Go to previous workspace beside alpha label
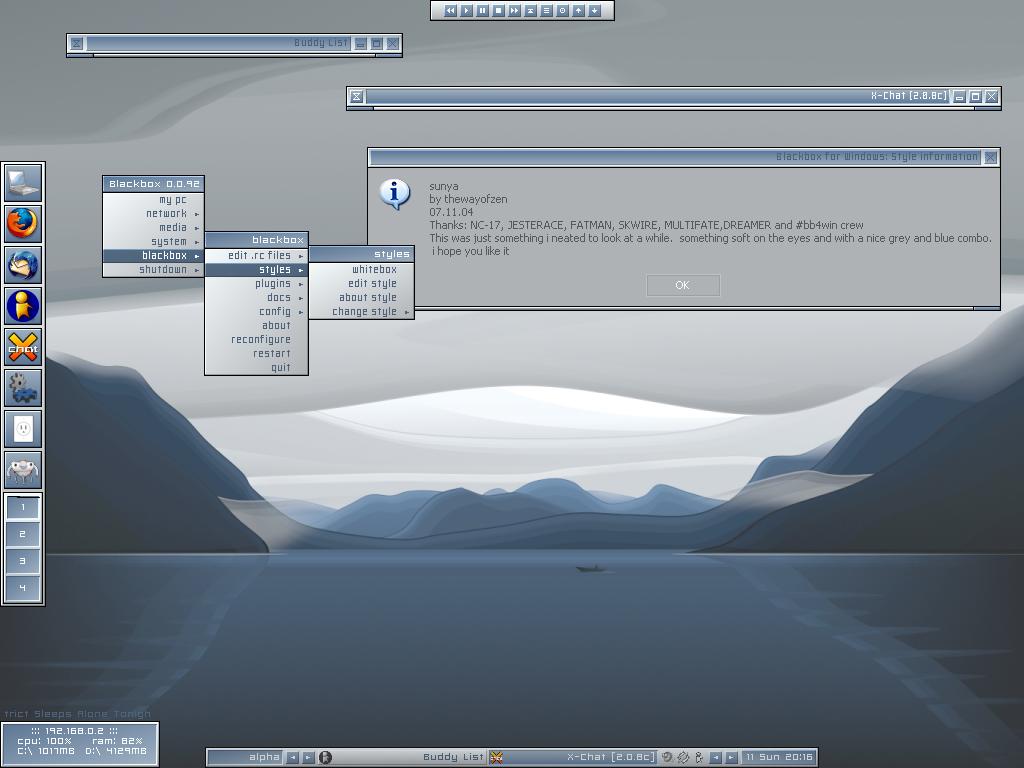This screenshot has width=1024, height=768. point(293,758)
